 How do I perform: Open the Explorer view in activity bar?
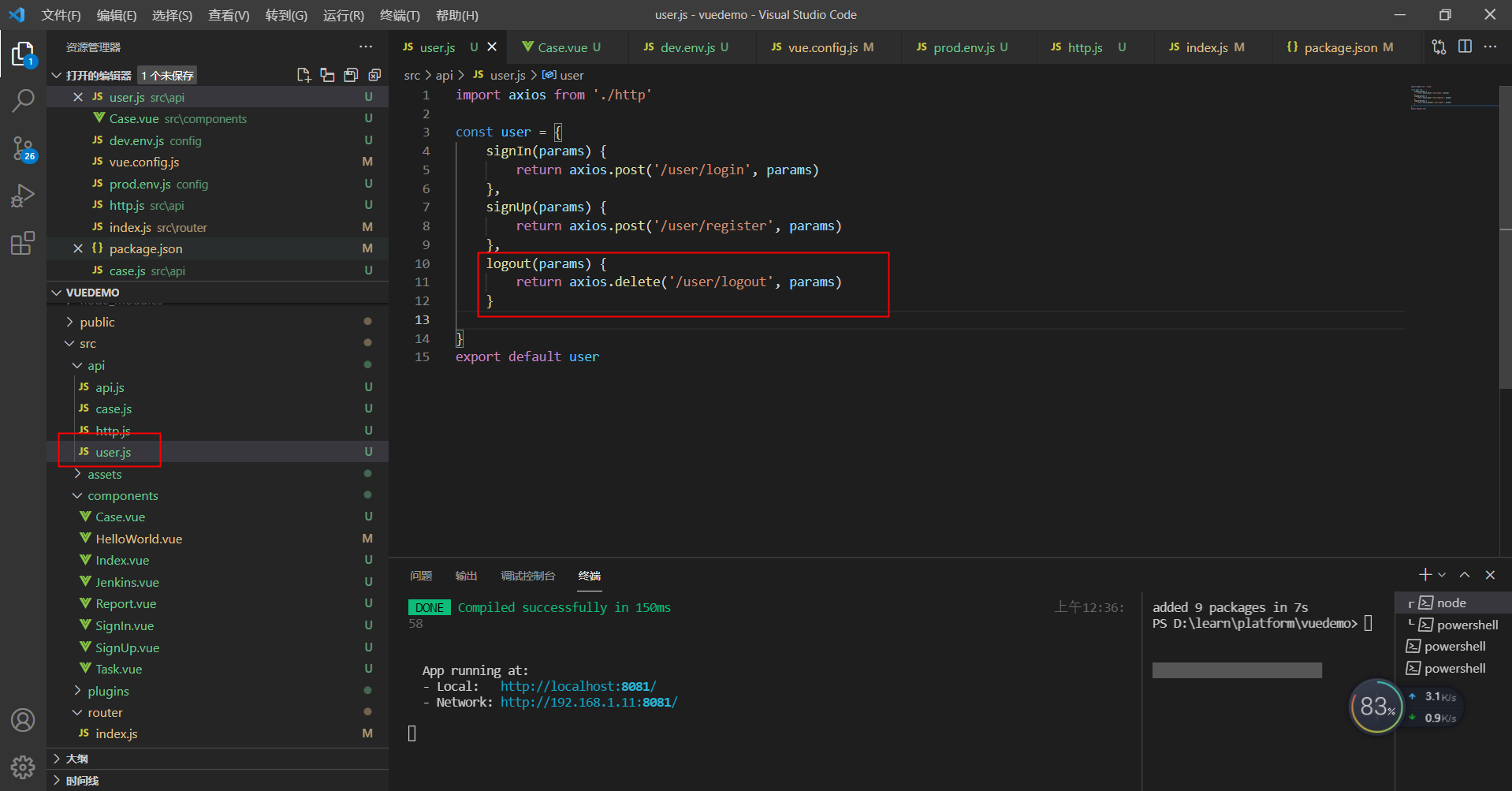point(23,54)
